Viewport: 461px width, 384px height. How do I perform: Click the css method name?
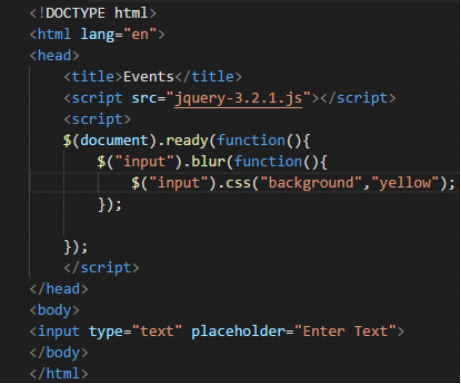pyautogui.click(x=238, y=183)
